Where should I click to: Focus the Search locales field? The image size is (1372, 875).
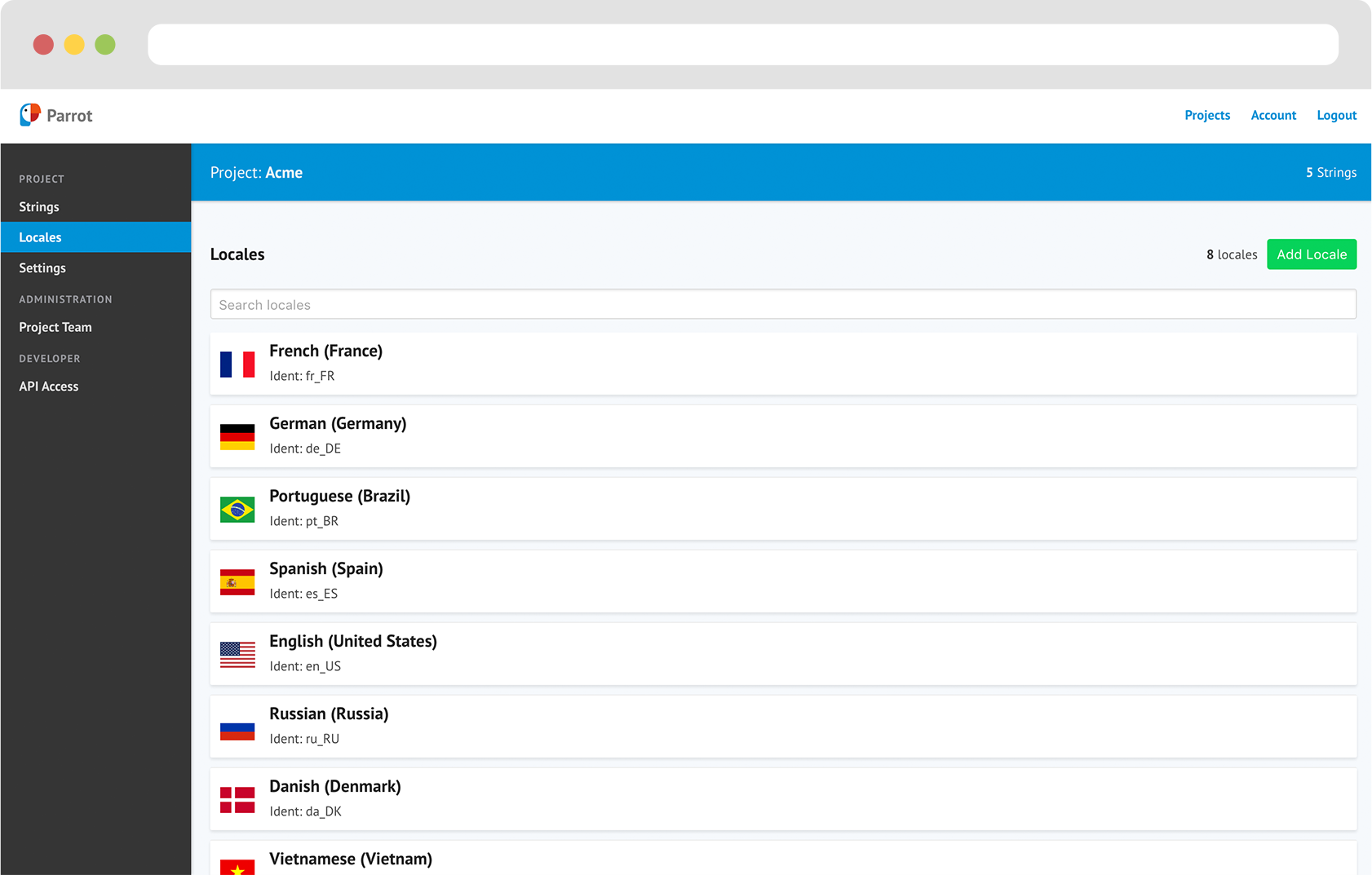(x=783, y=304)
